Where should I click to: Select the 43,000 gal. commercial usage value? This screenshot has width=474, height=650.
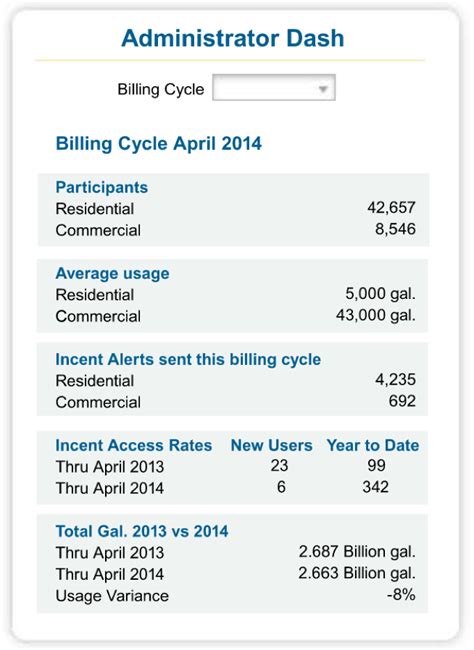(376, 315)
